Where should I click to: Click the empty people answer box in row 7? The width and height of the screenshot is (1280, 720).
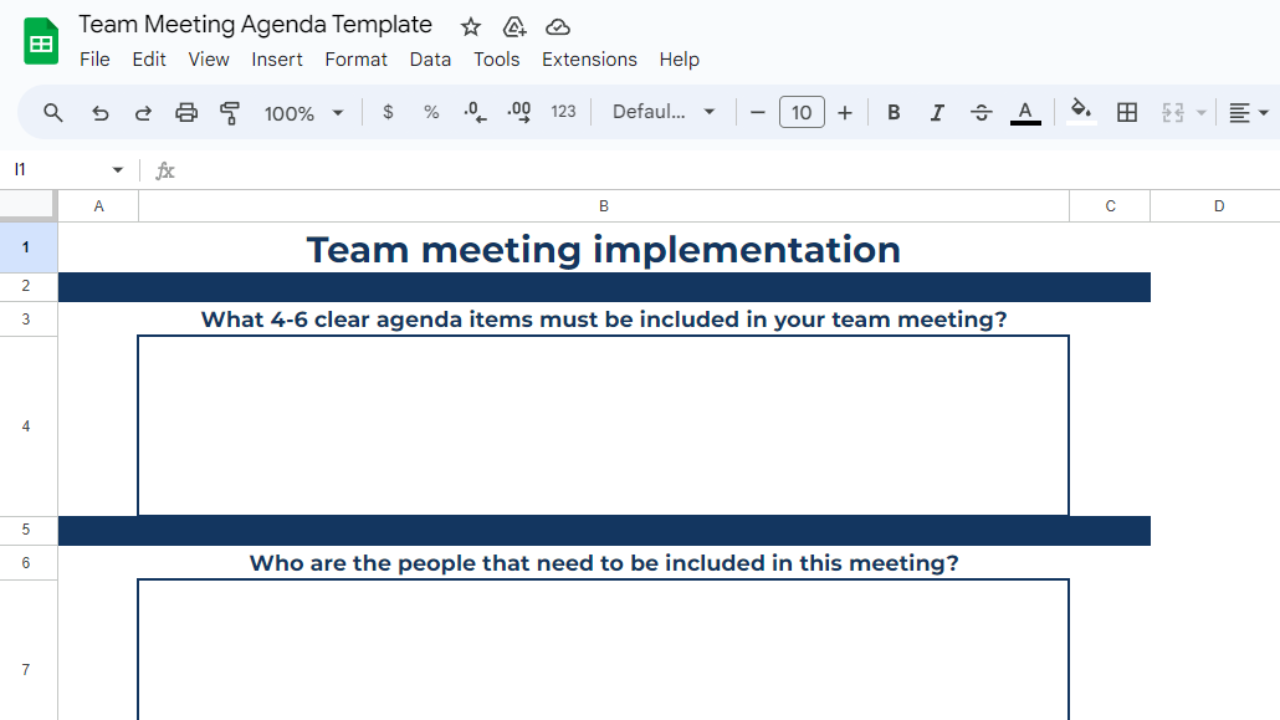(603, 650)
